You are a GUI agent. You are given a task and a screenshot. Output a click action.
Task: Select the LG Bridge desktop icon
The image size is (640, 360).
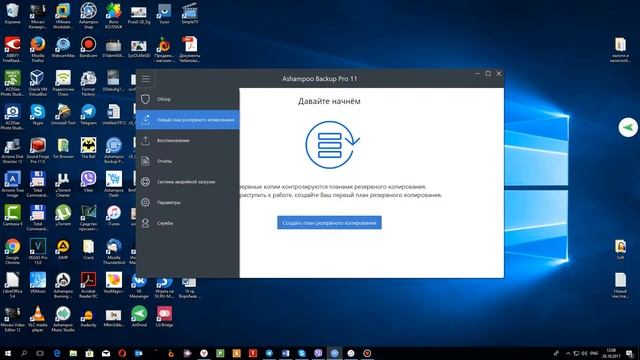click(164, 317)
